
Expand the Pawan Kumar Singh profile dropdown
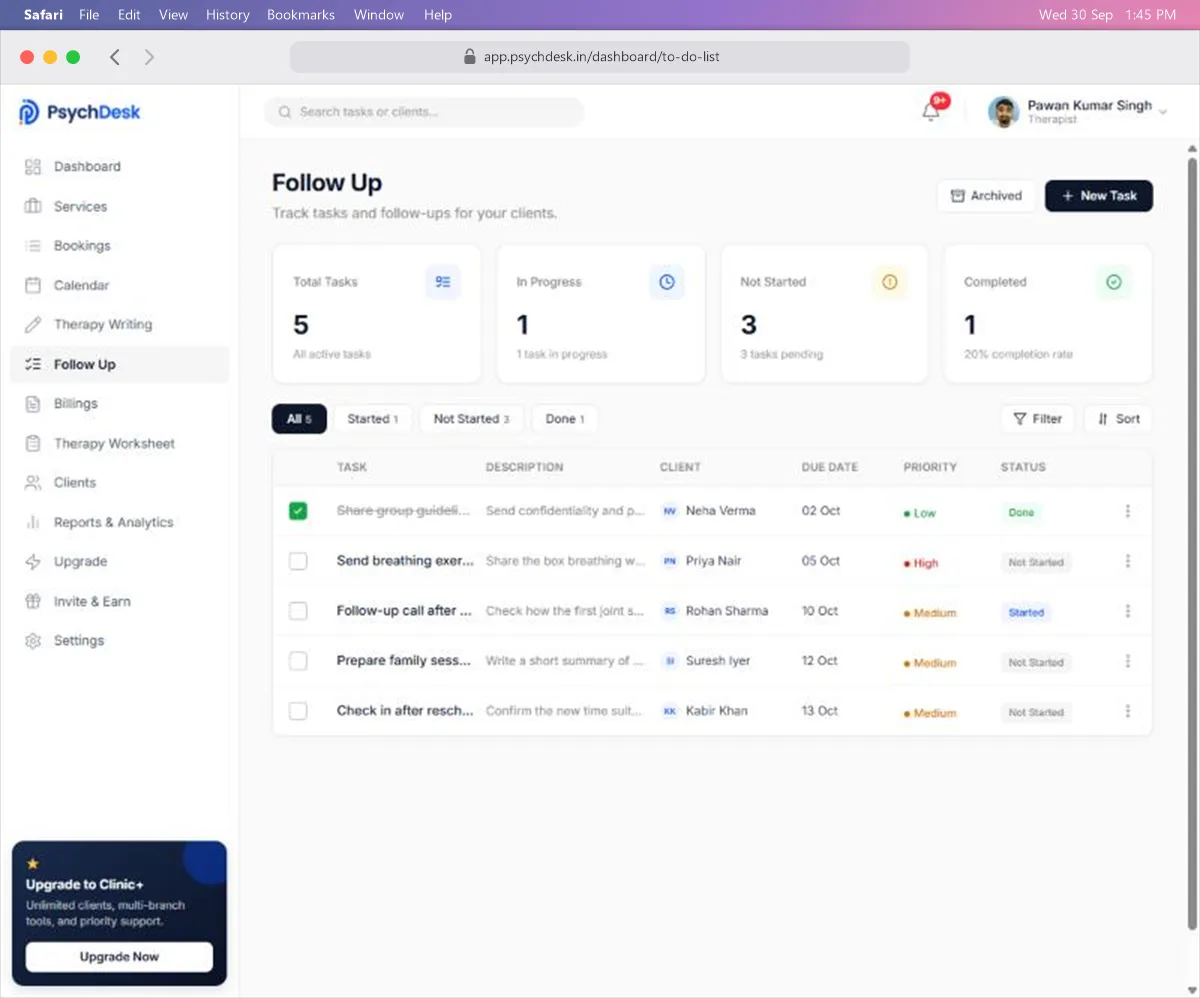(x=1163, y=112)
